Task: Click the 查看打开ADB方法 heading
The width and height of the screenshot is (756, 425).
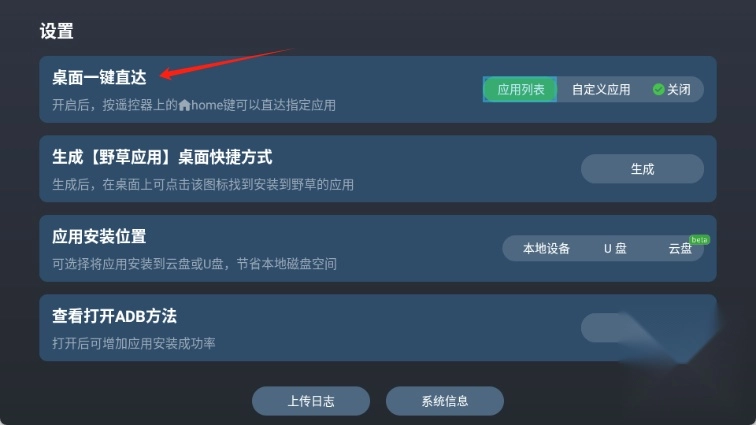Action: pyautogui.click(x=115, y=316)
